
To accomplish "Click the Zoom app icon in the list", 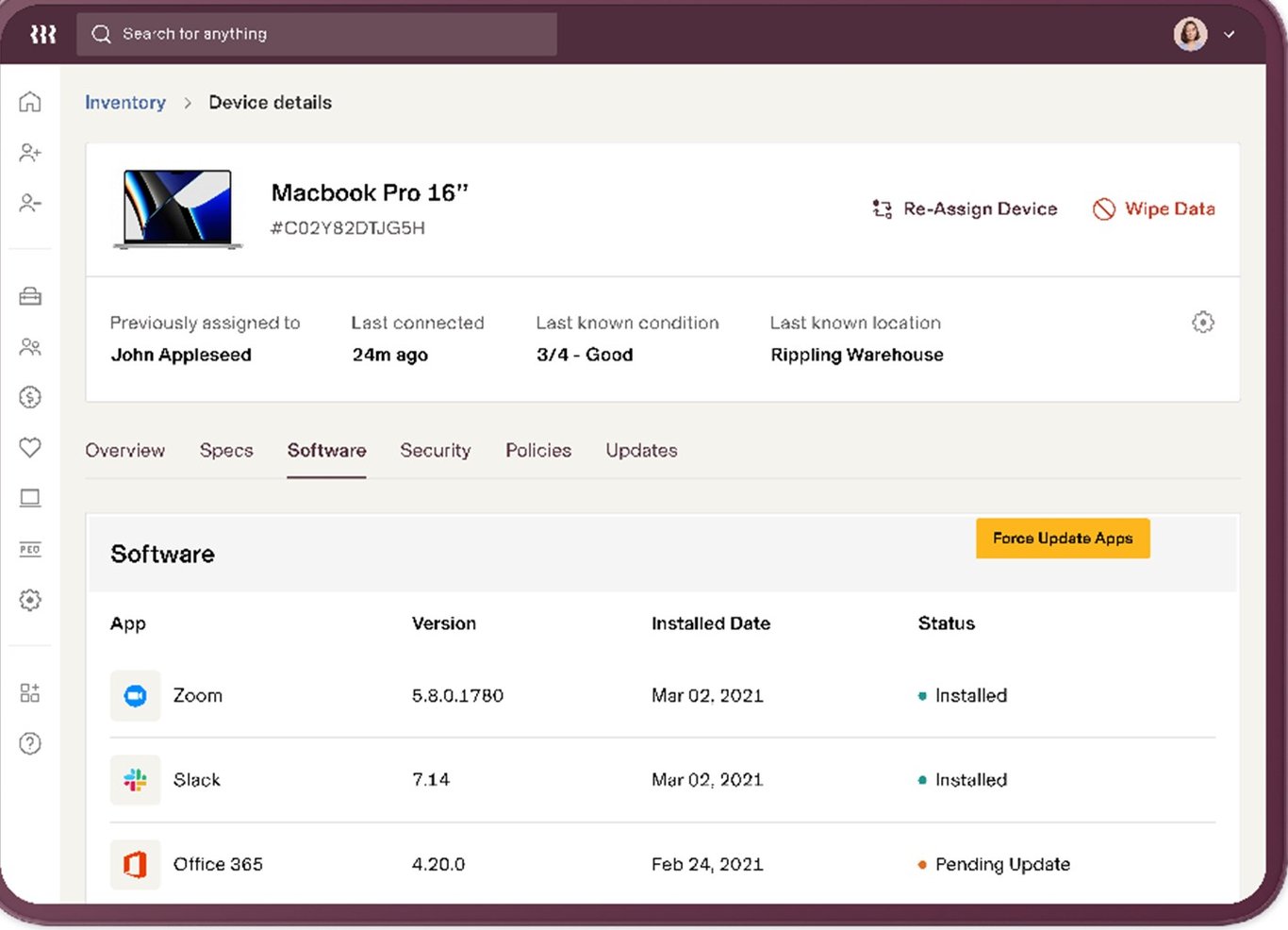I will 135,695.
